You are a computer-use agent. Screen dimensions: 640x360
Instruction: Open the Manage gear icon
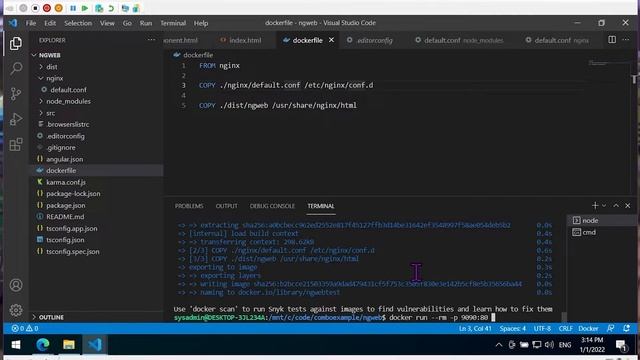pyautogui.click(x=16, y=310)
